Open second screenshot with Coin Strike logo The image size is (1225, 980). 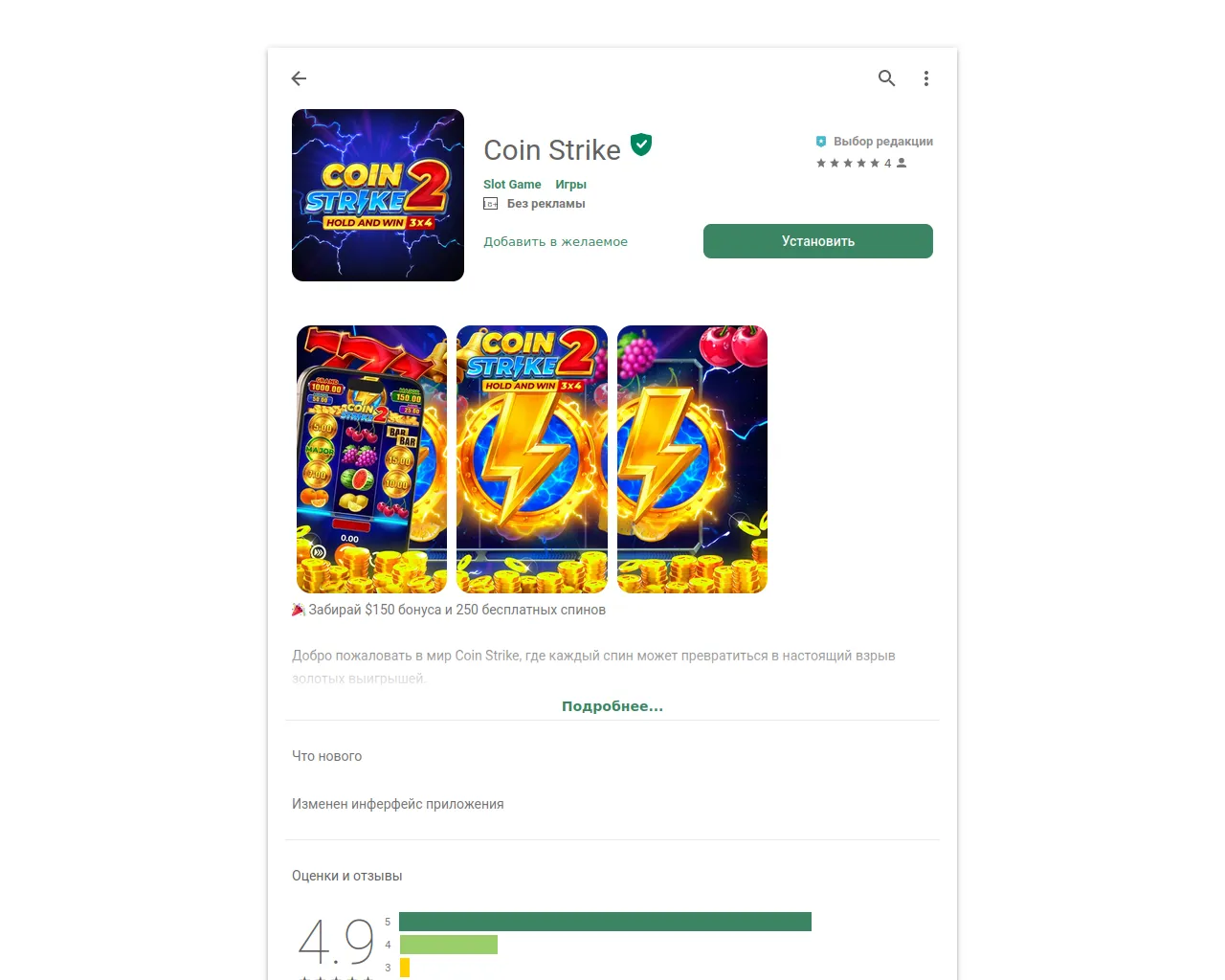pos(532,459)
